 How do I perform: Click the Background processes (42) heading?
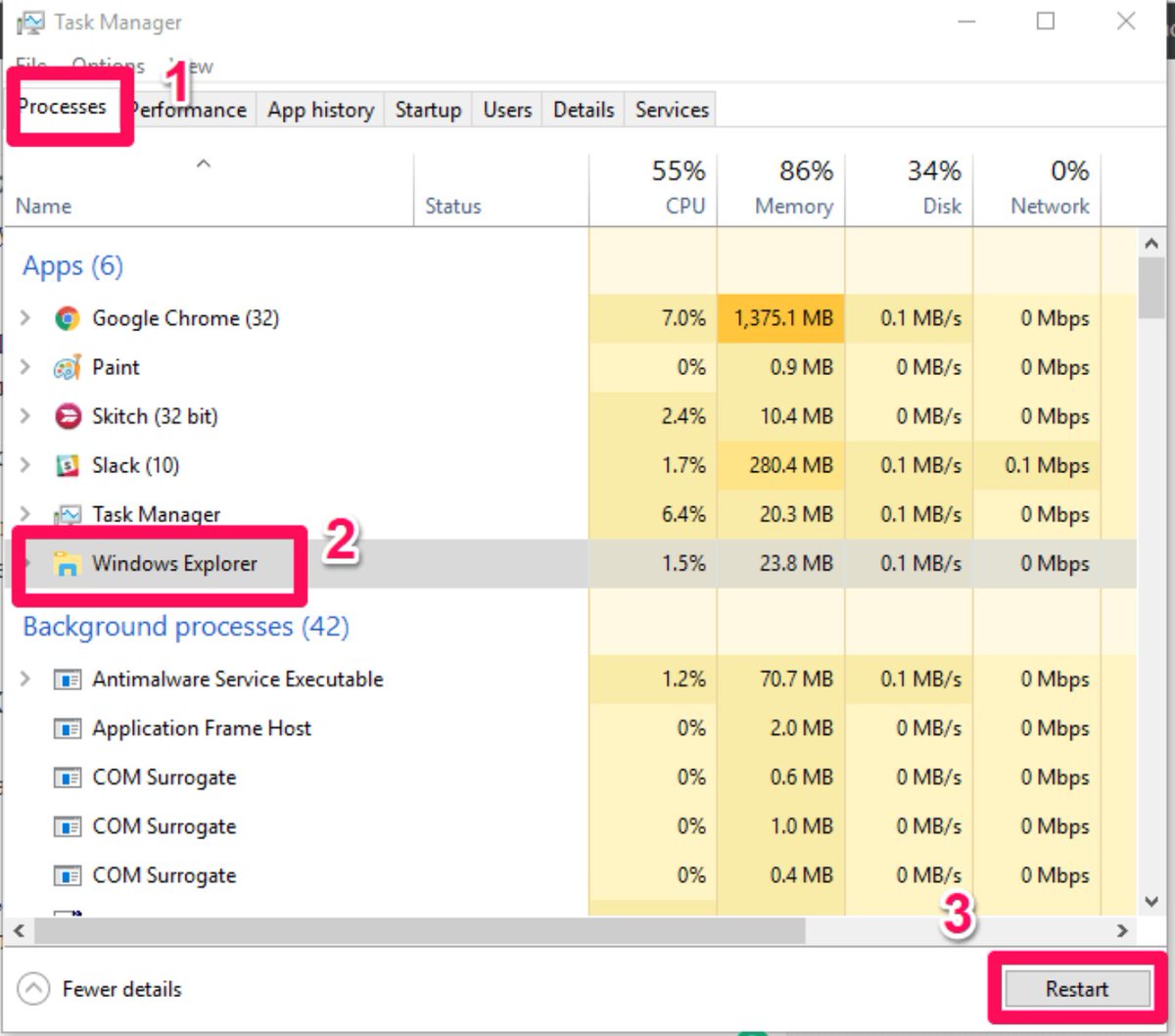186,627
